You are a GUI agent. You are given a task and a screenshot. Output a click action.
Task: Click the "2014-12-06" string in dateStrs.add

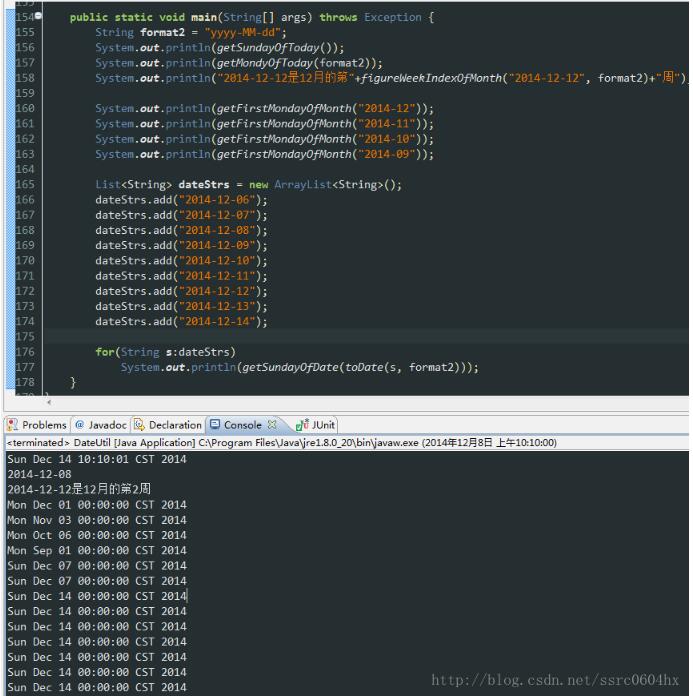click(x=217, y=200)
